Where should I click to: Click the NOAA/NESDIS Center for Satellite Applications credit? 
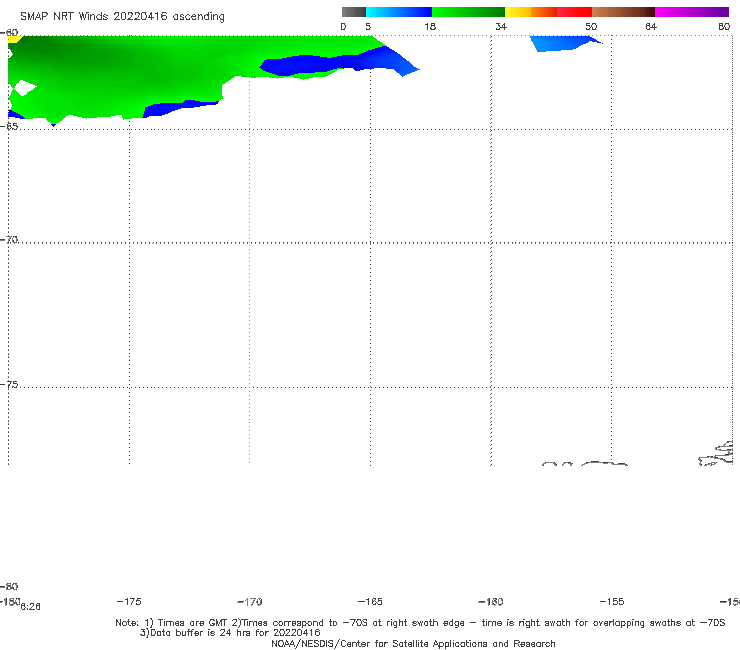[413, 644]
